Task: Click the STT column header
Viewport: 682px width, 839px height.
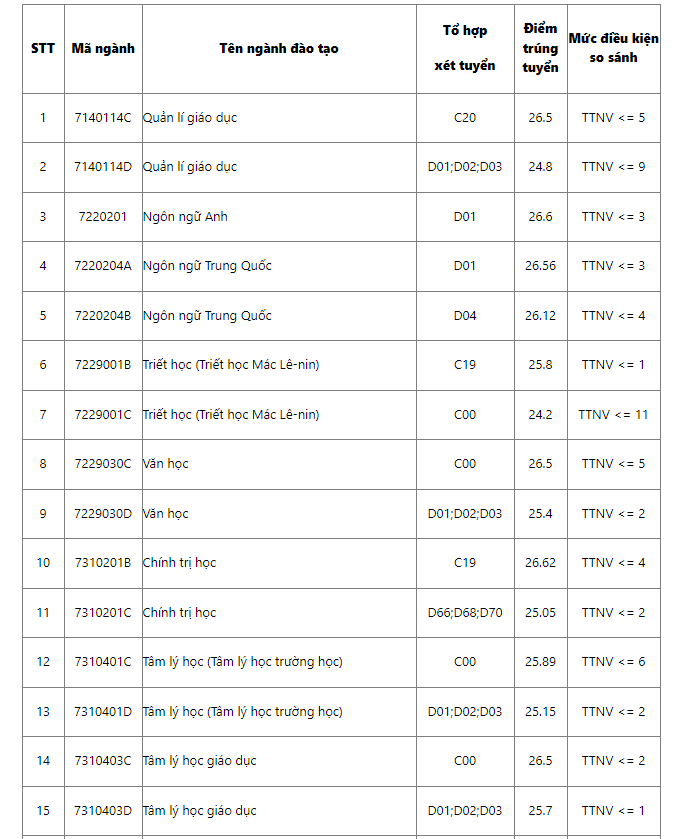Action: point(43,48)
